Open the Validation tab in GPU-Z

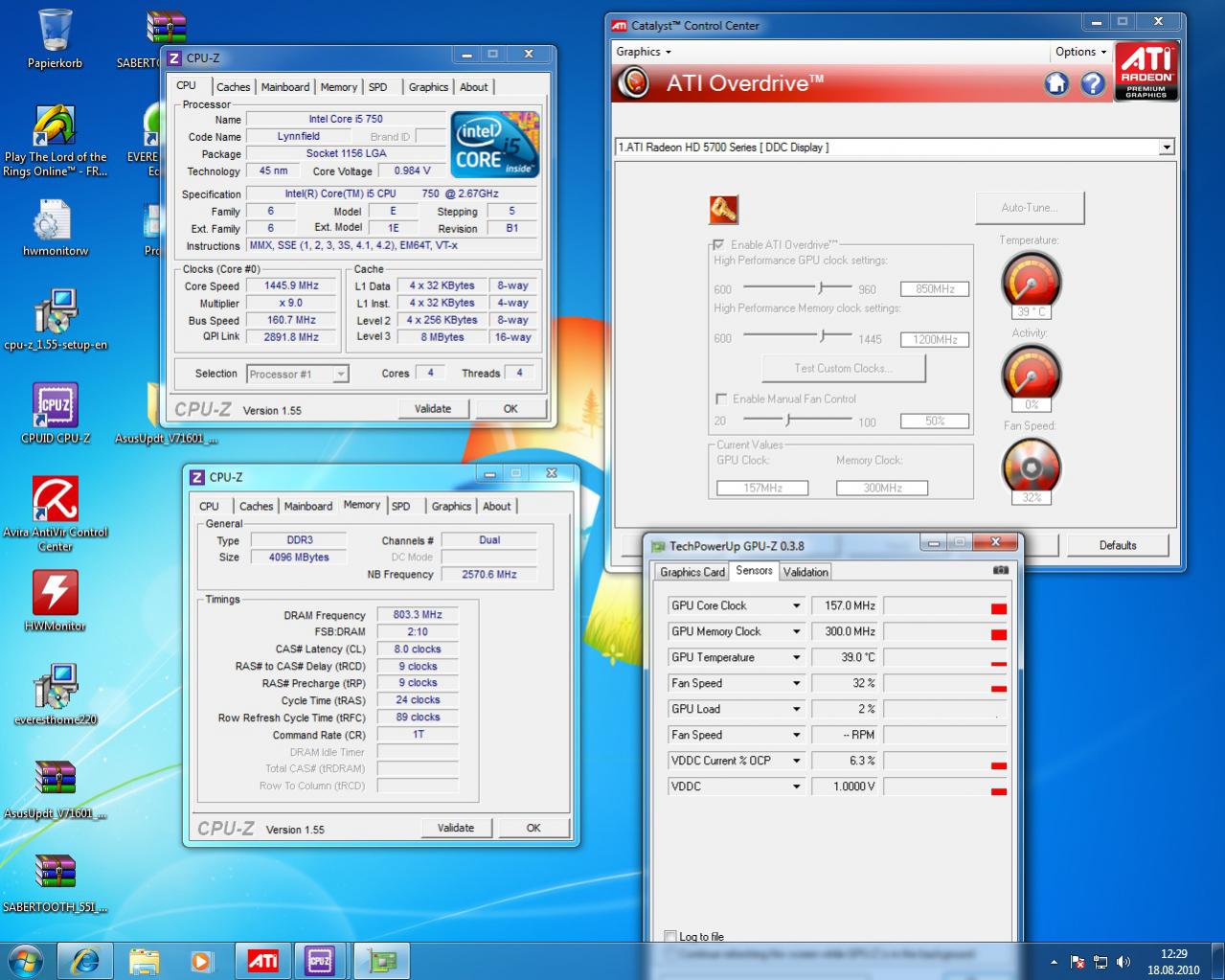(805, 572)
